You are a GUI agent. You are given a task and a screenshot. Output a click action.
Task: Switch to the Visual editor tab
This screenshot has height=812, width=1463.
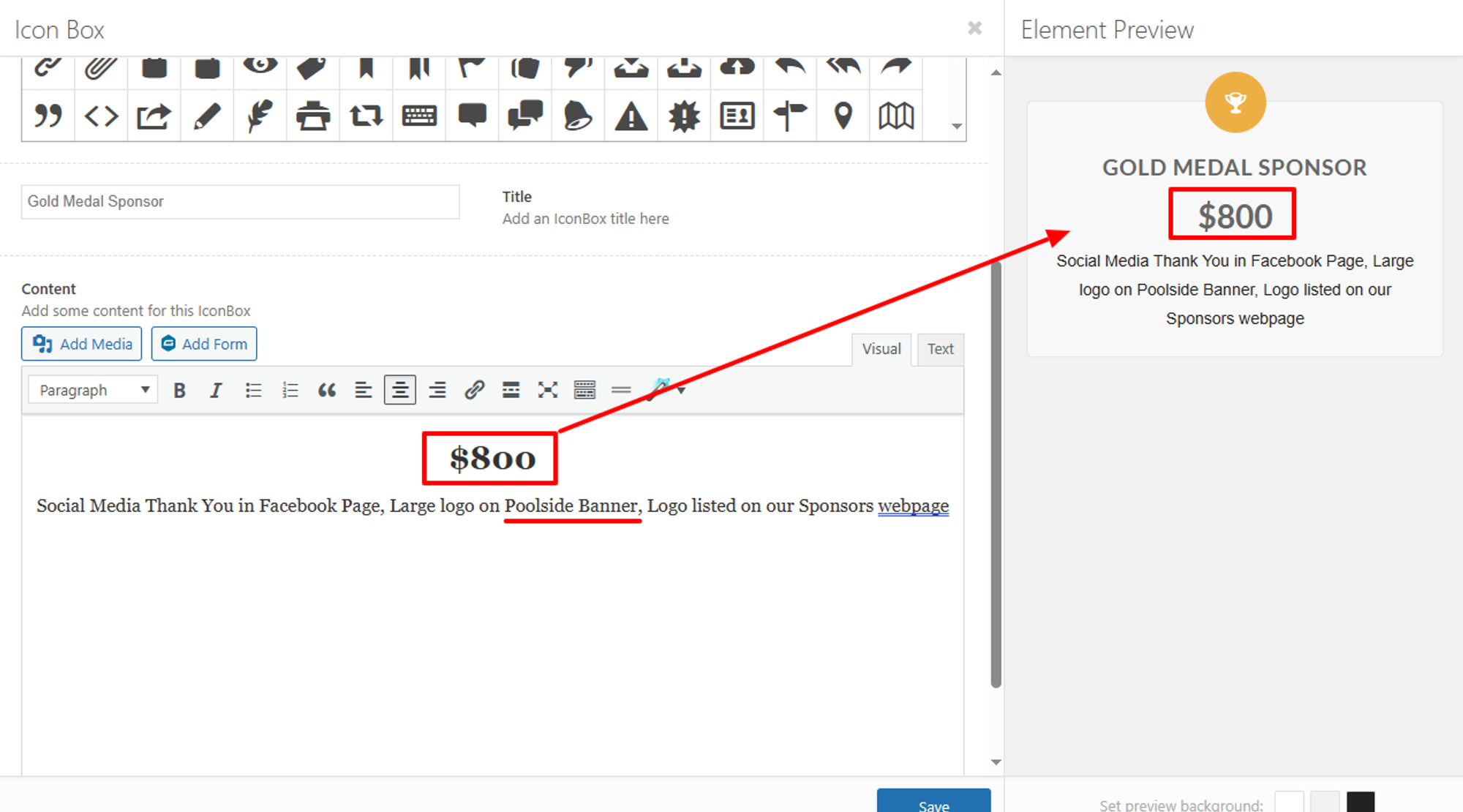pyautogui.click(x=881, y=349)
